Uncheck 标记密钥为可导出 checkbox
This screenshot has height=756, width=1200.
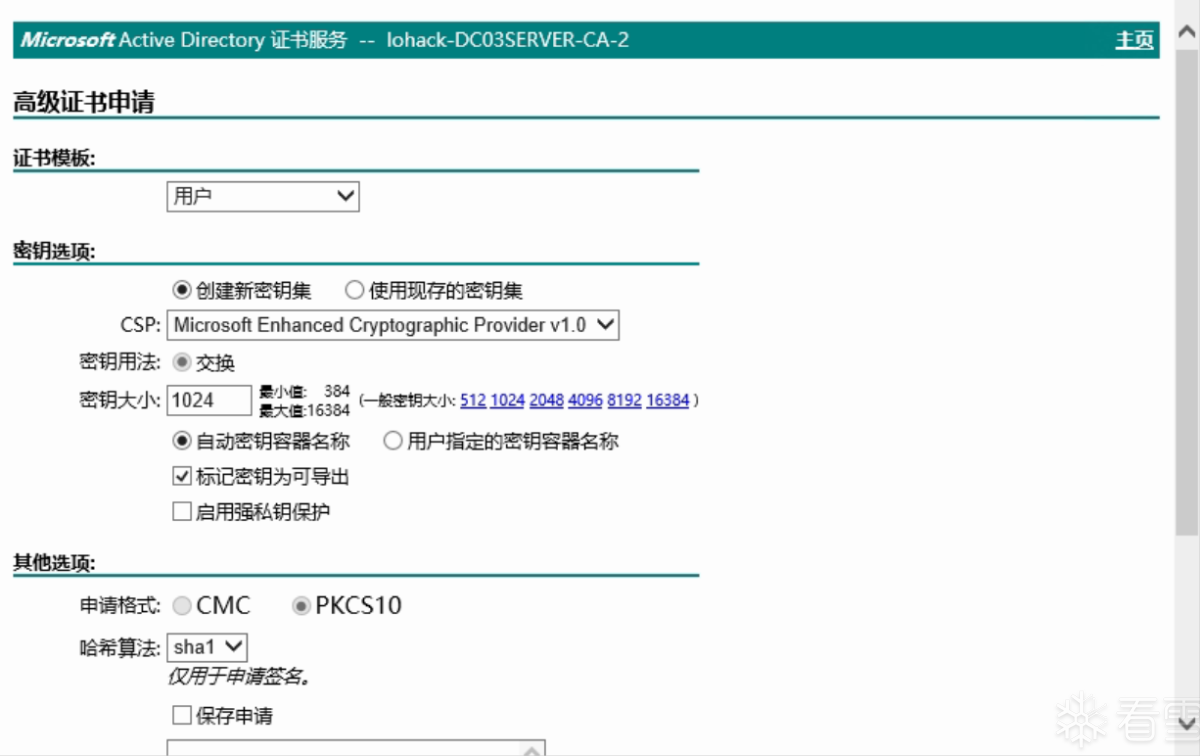[181, 476]
